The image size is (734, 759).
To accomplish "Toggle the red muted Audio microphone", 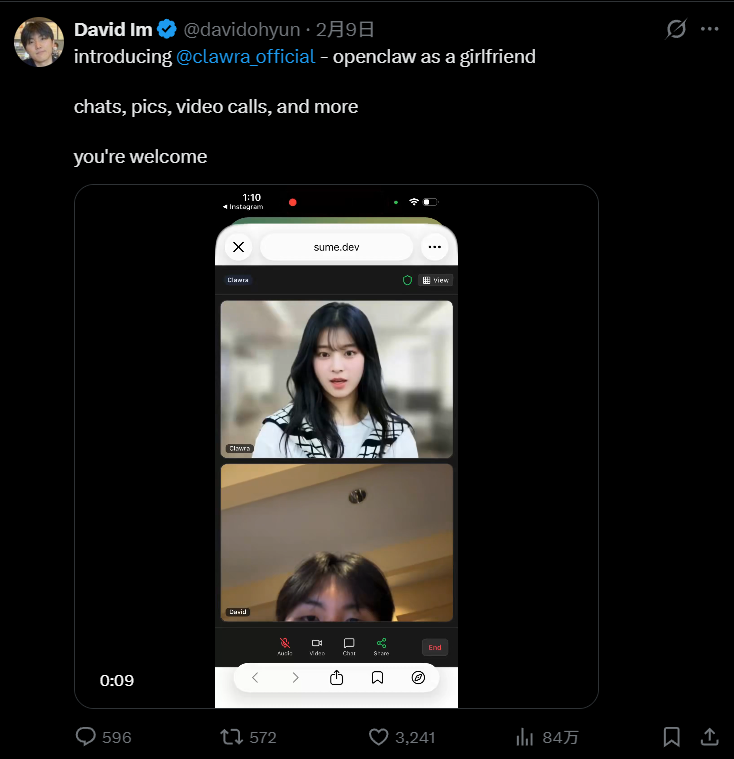I will coord(285,645).
